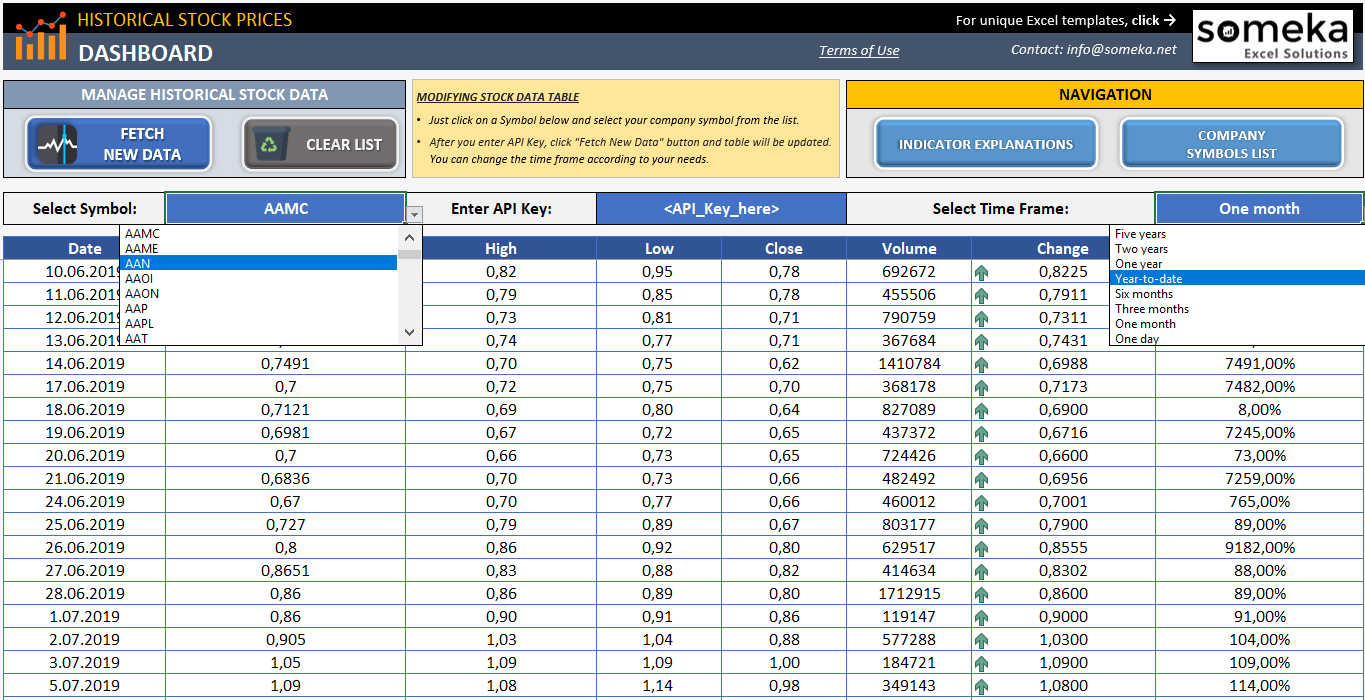Click the Fetch New Data button
The height and width of the screenshot is (700, 1365).
coord(119,144)
